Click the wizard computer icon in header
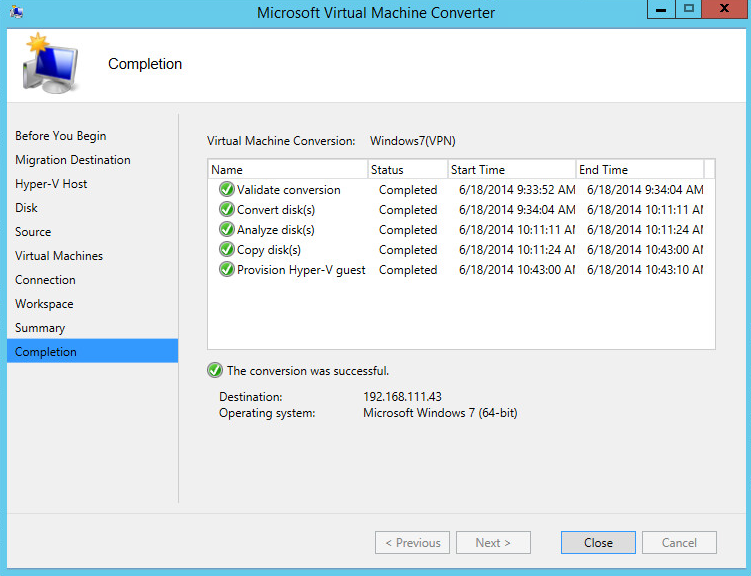Viewport: 751px width, 576px height. pos(50,64)
